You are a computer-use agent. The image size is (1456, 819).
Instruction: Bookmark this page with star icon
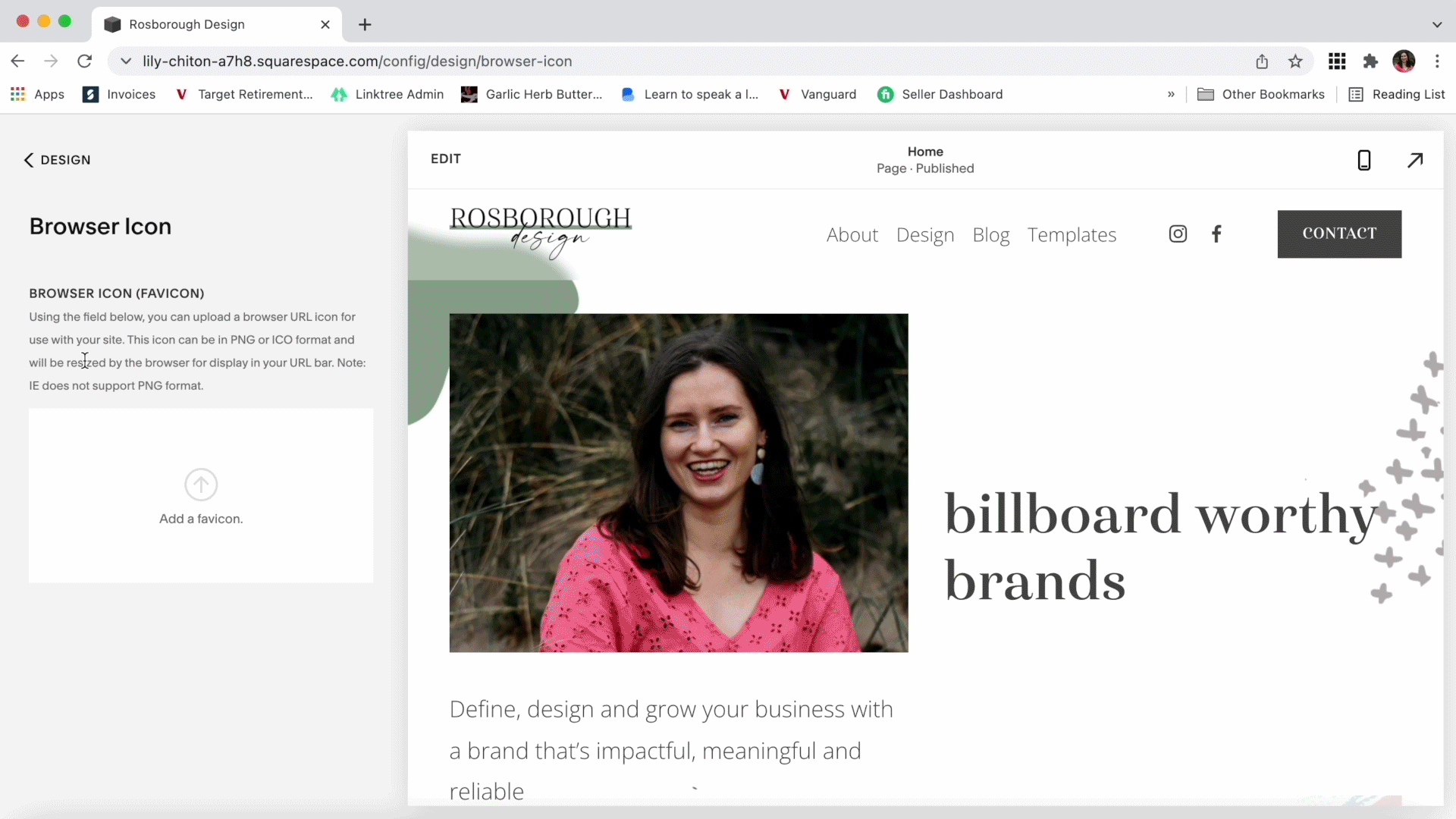(1295, 61)
